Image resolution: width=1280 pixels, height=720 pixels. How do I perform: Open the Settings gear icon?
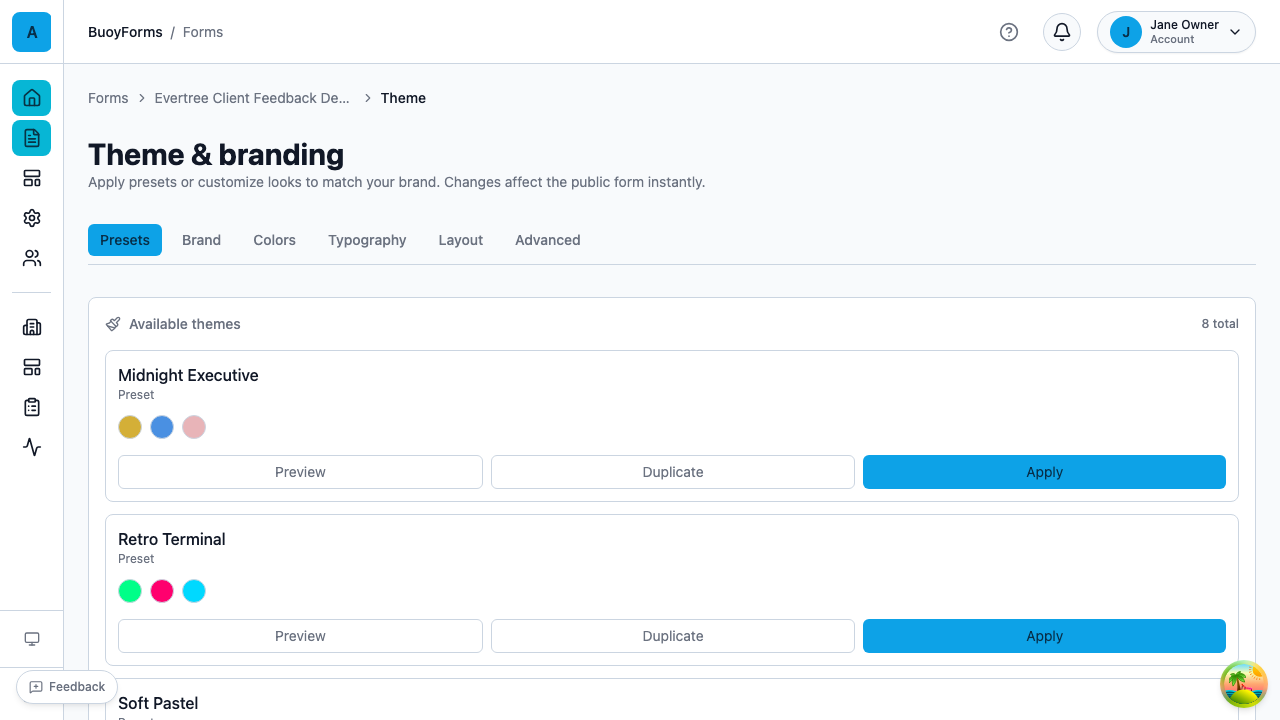click(x=31, y=218)
